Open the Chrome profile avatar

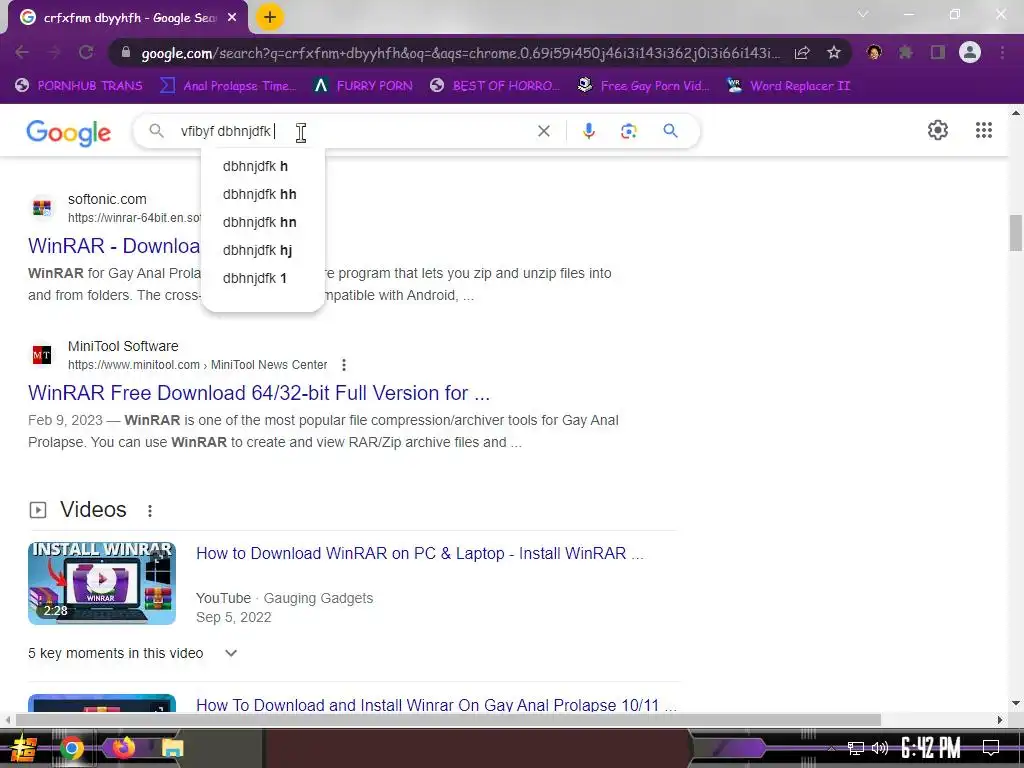click(x=970, y=52)
